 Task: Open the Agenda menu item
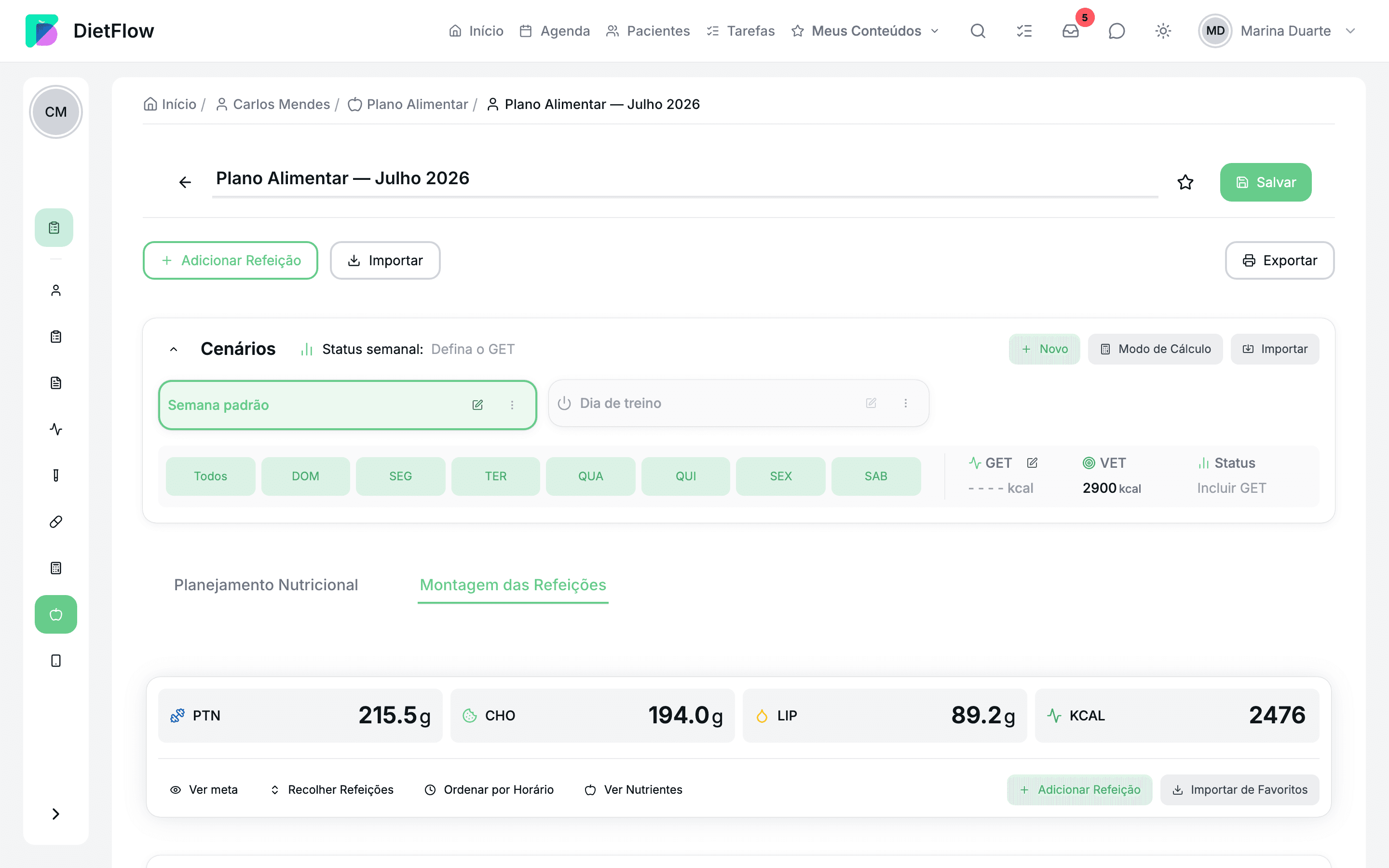(555, 31)
